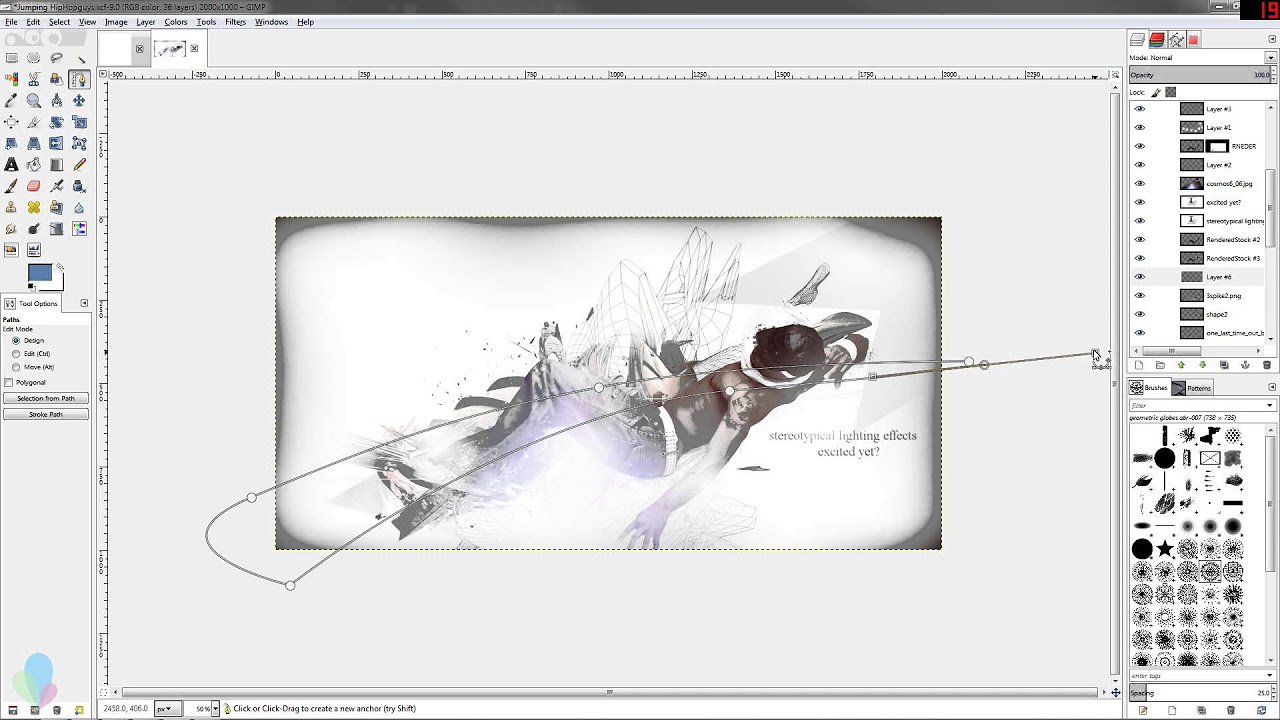1280x720 pixels.
Task: Select the Heal tool
Action: tap(34, 207)
